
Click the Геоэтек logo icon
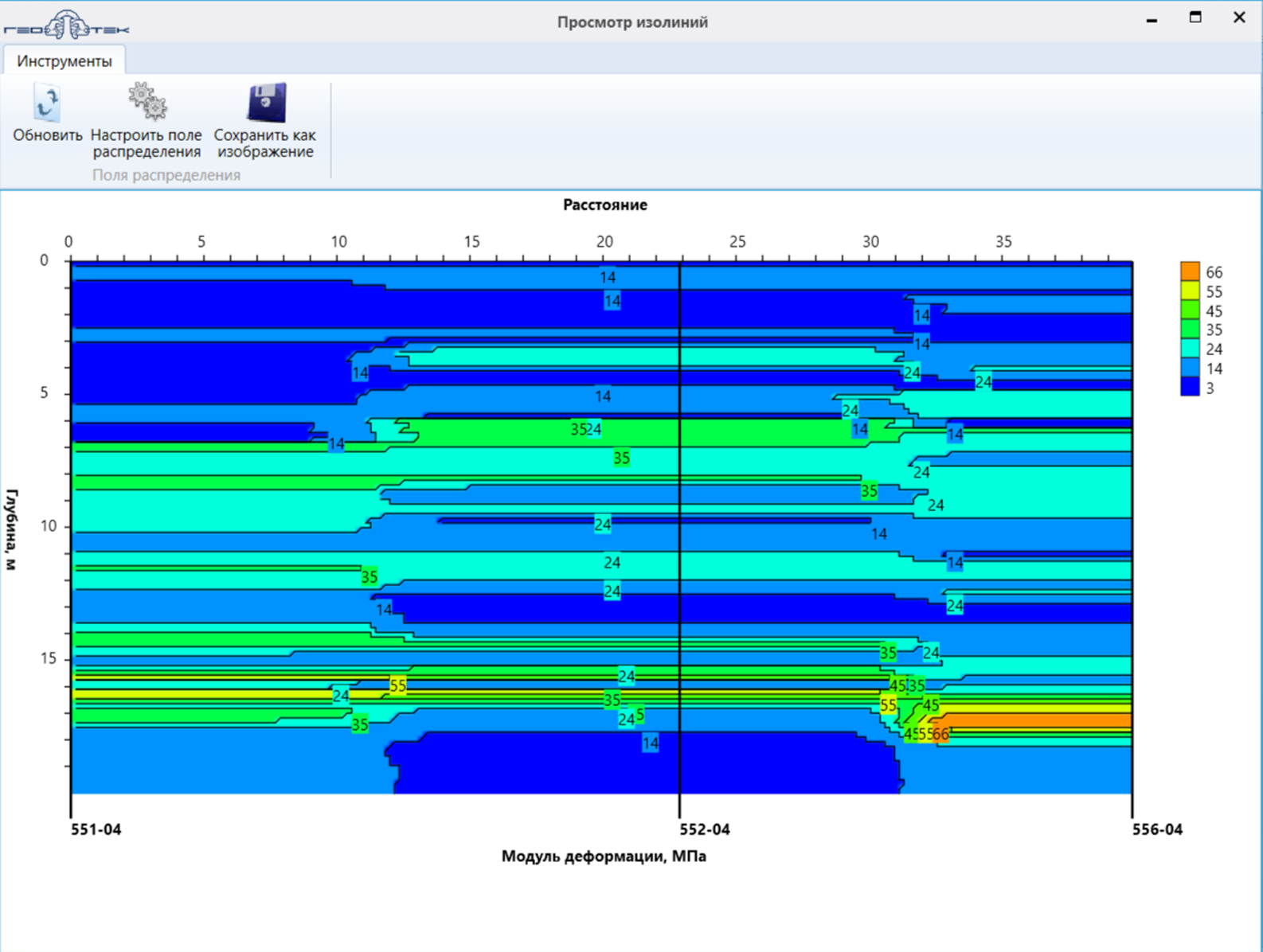coord(67,25)
